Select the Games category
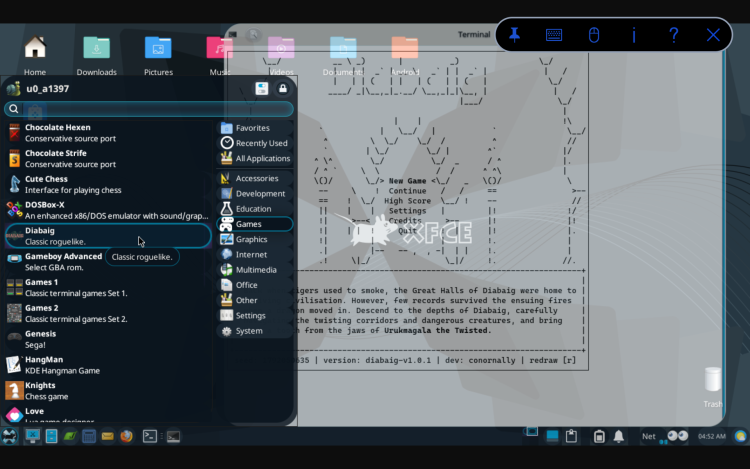The image size is (750, 469). (x=255, y=224)
